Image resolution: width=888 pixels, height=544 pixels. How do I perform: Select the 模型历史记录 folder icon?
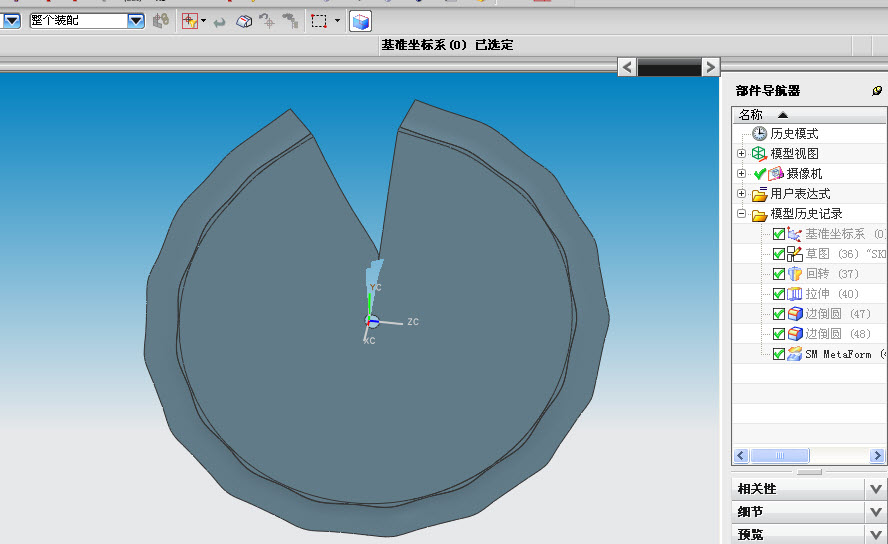coord(759,215)
